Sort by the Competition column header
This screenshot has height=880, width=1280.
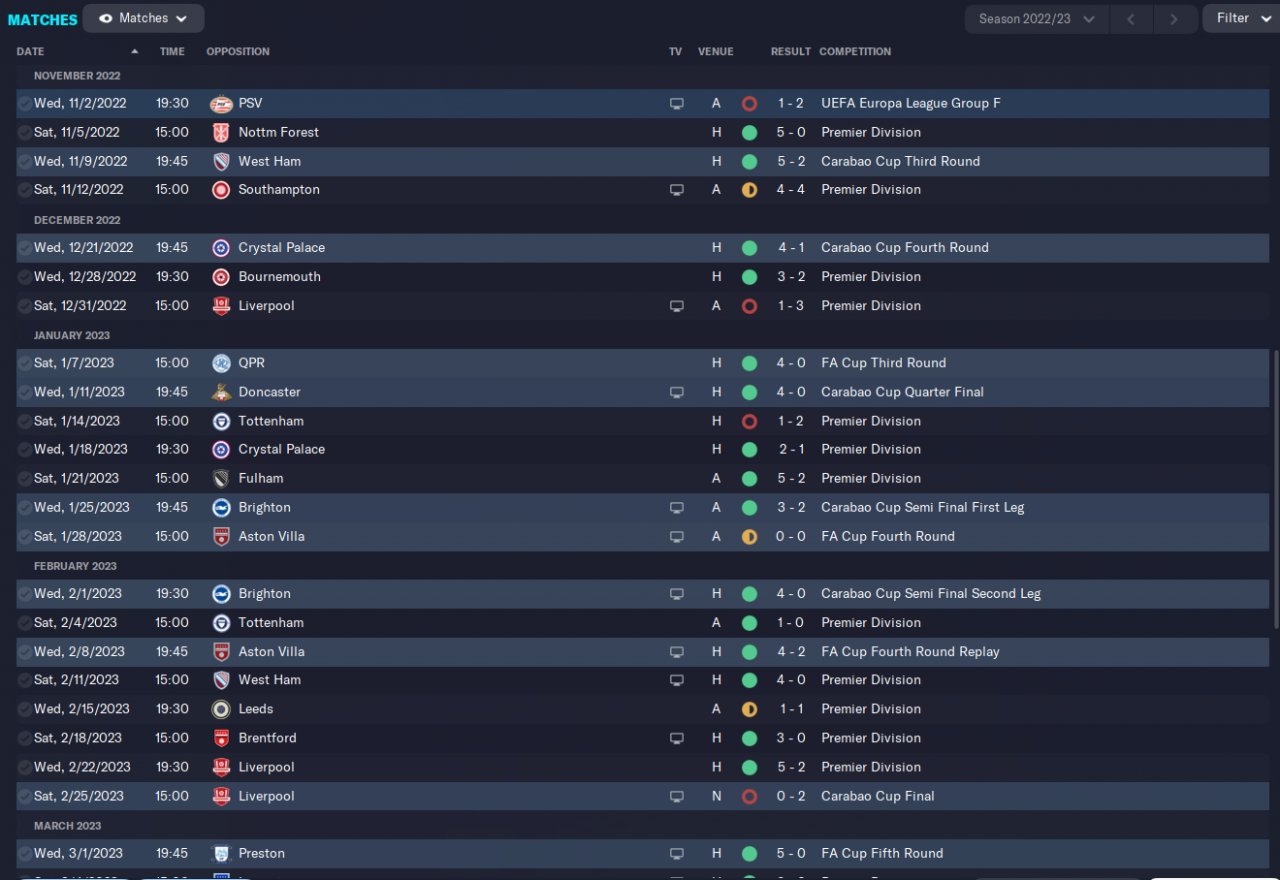pos(855,51)
